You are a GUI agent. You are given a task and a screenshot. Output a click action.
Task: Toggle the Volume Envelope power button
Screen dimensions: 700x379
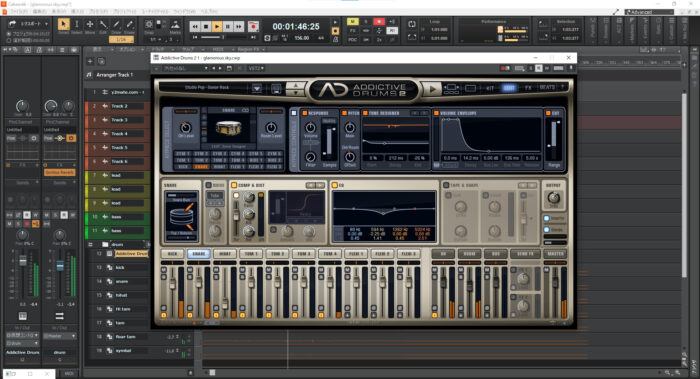(x=436, y=113)
